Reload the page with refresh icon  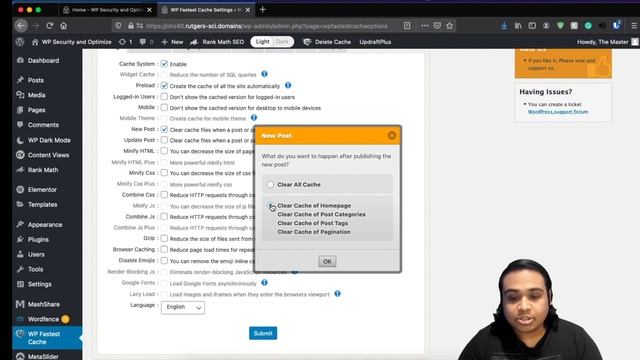50,26
